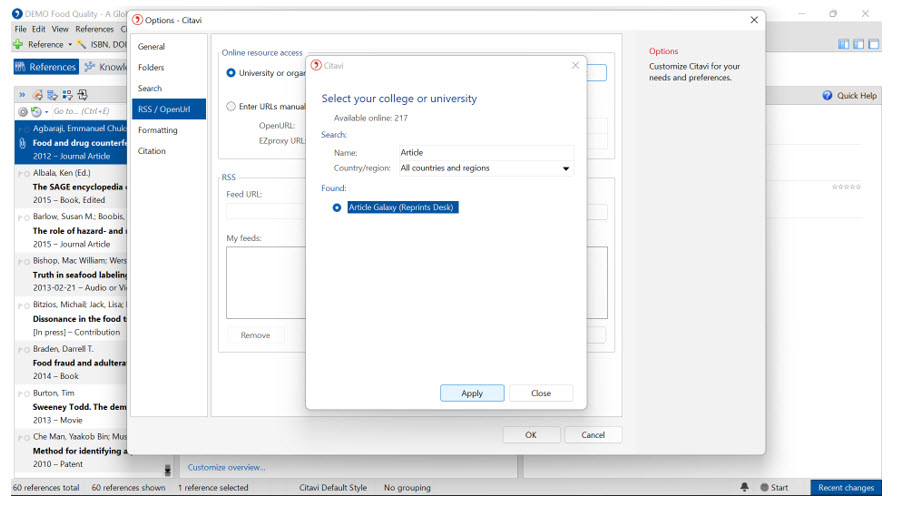
Task: Select Food fraud and adulteration 2014 Book
Action: [71, 362]
